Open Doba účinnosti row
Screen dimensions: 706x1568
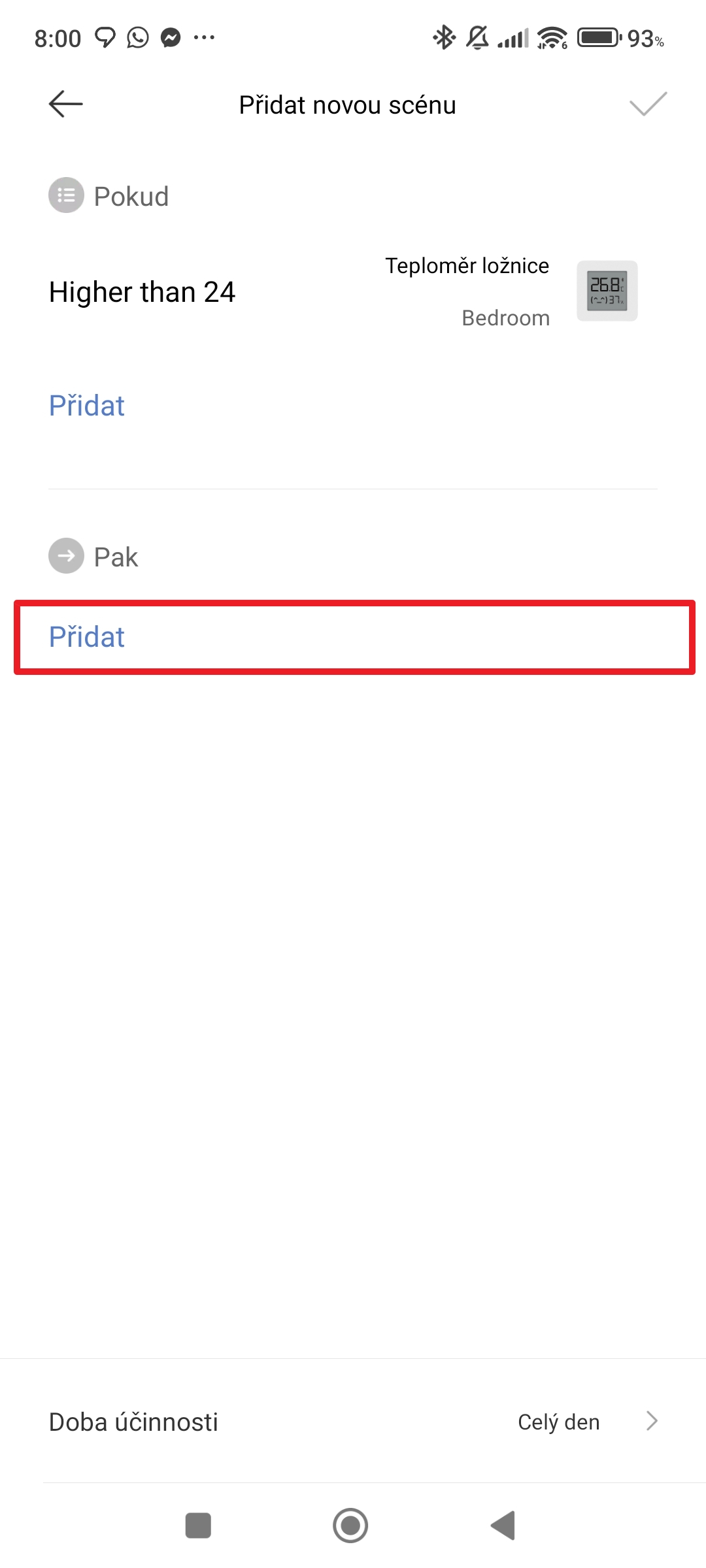134,1422
